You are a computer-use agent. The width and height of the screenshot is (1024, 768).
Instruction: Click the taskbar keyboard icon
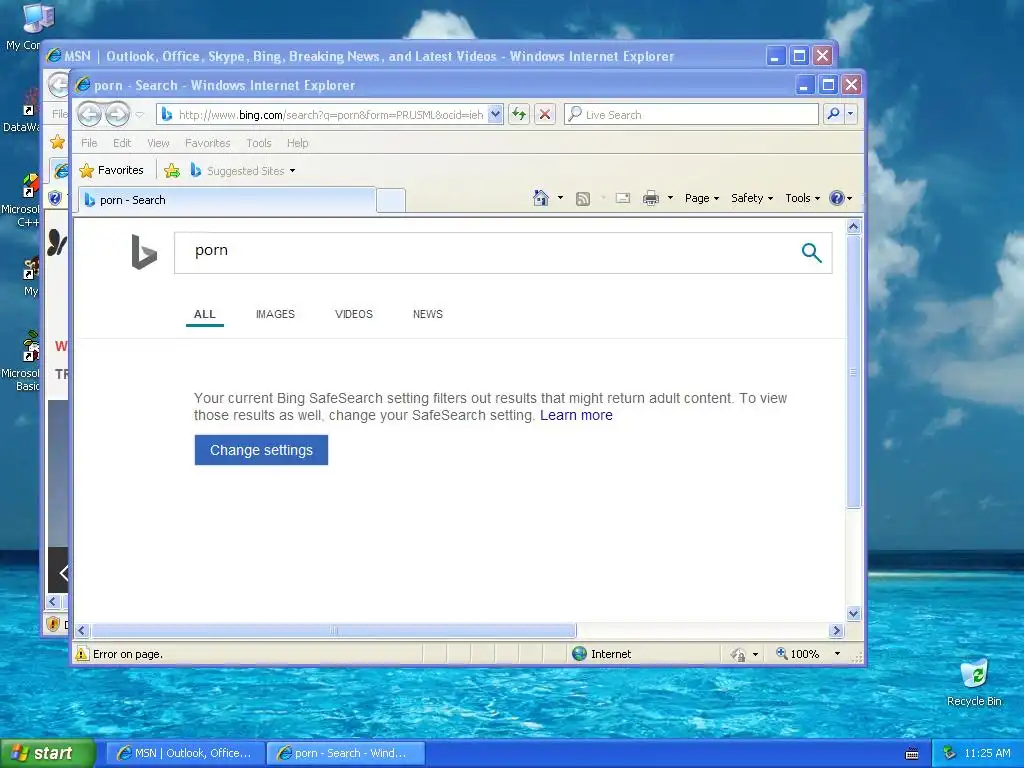point(912,754)
